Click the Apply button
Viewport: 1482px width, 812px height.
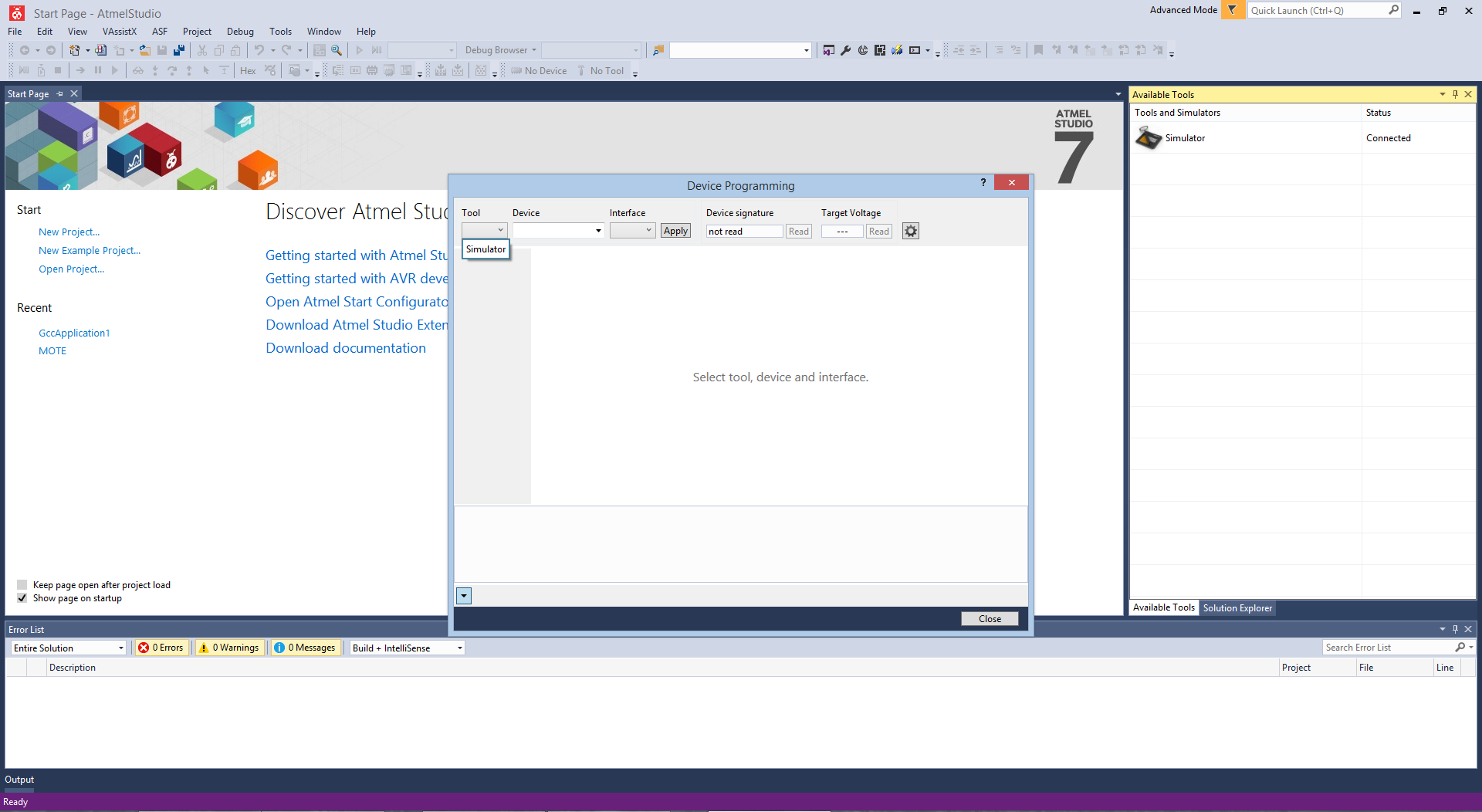click(675, 231)
